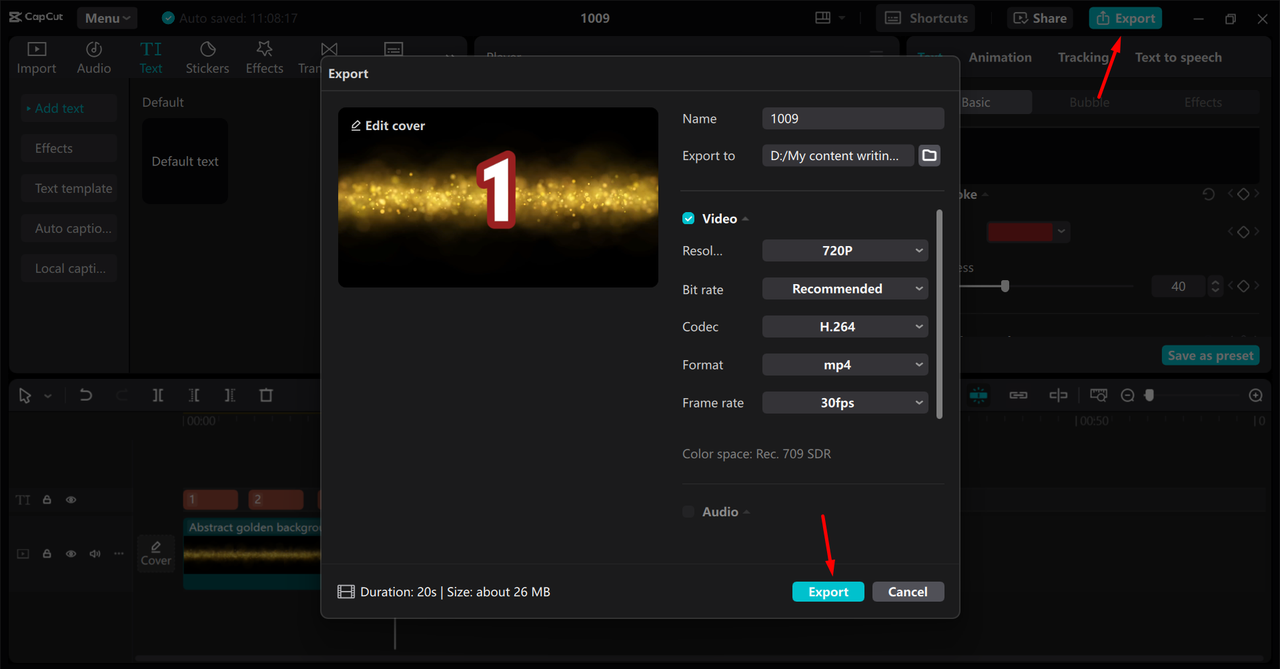Click the layout icon in the title bar
1280x669 pixels.
click(x=823, y=18)
